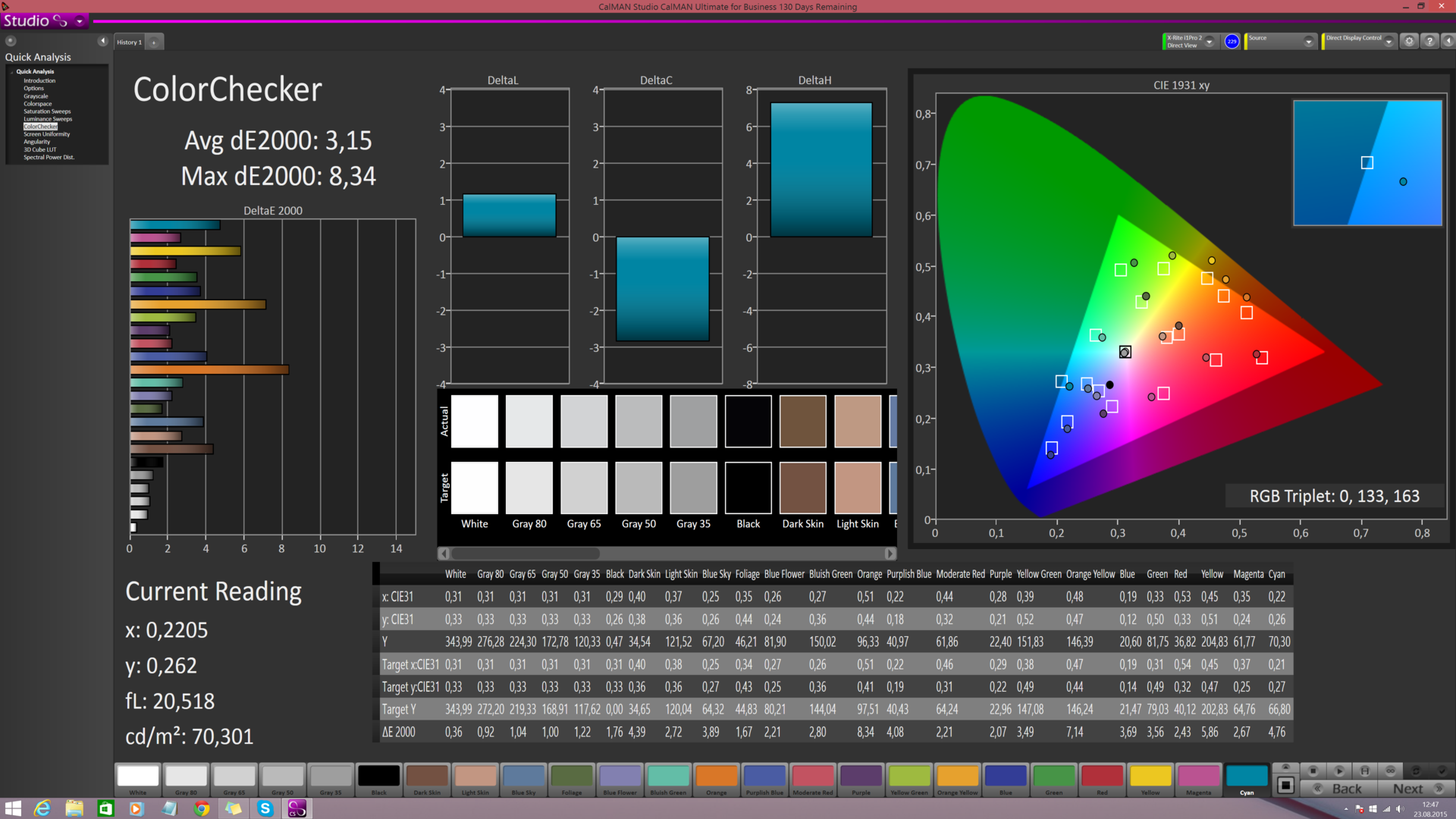Open the settings gear in top toolbar
The height and width of the screenshot is (819, 1456).
coord(1409,42)
